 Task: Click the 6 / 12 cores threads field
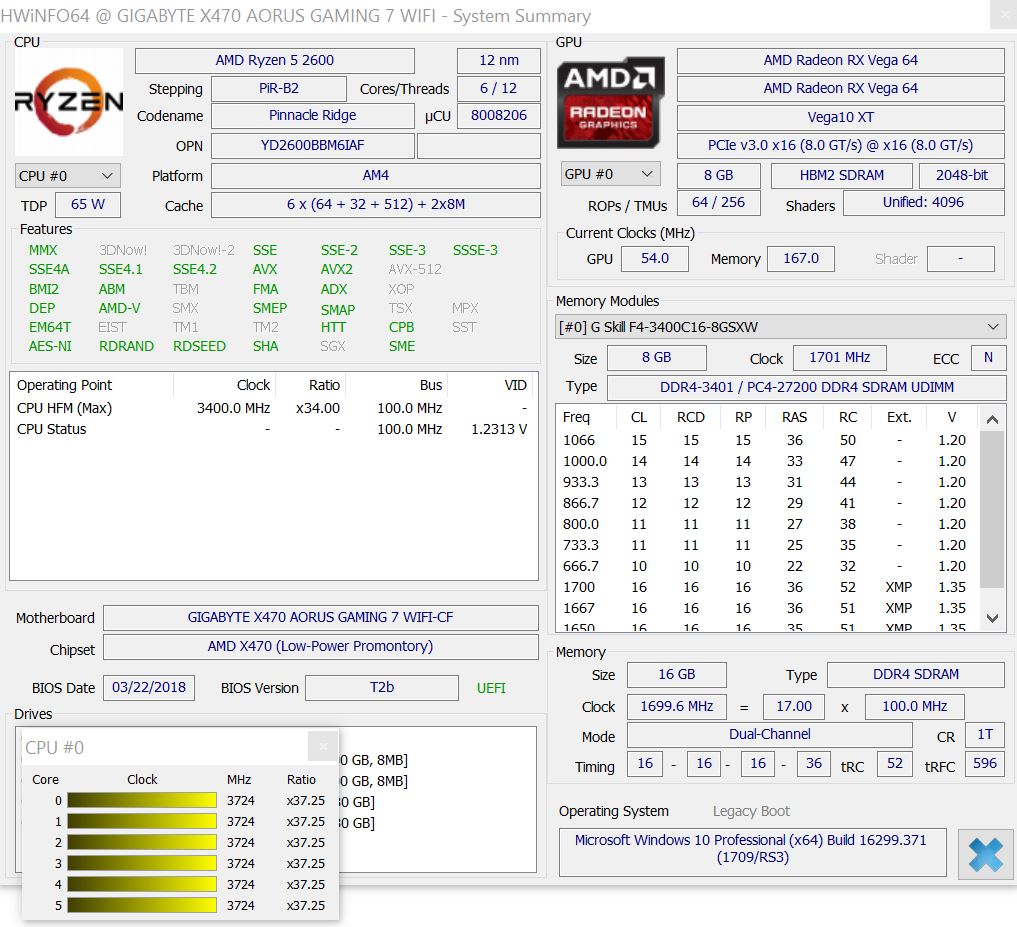click(x=499, y=88)
